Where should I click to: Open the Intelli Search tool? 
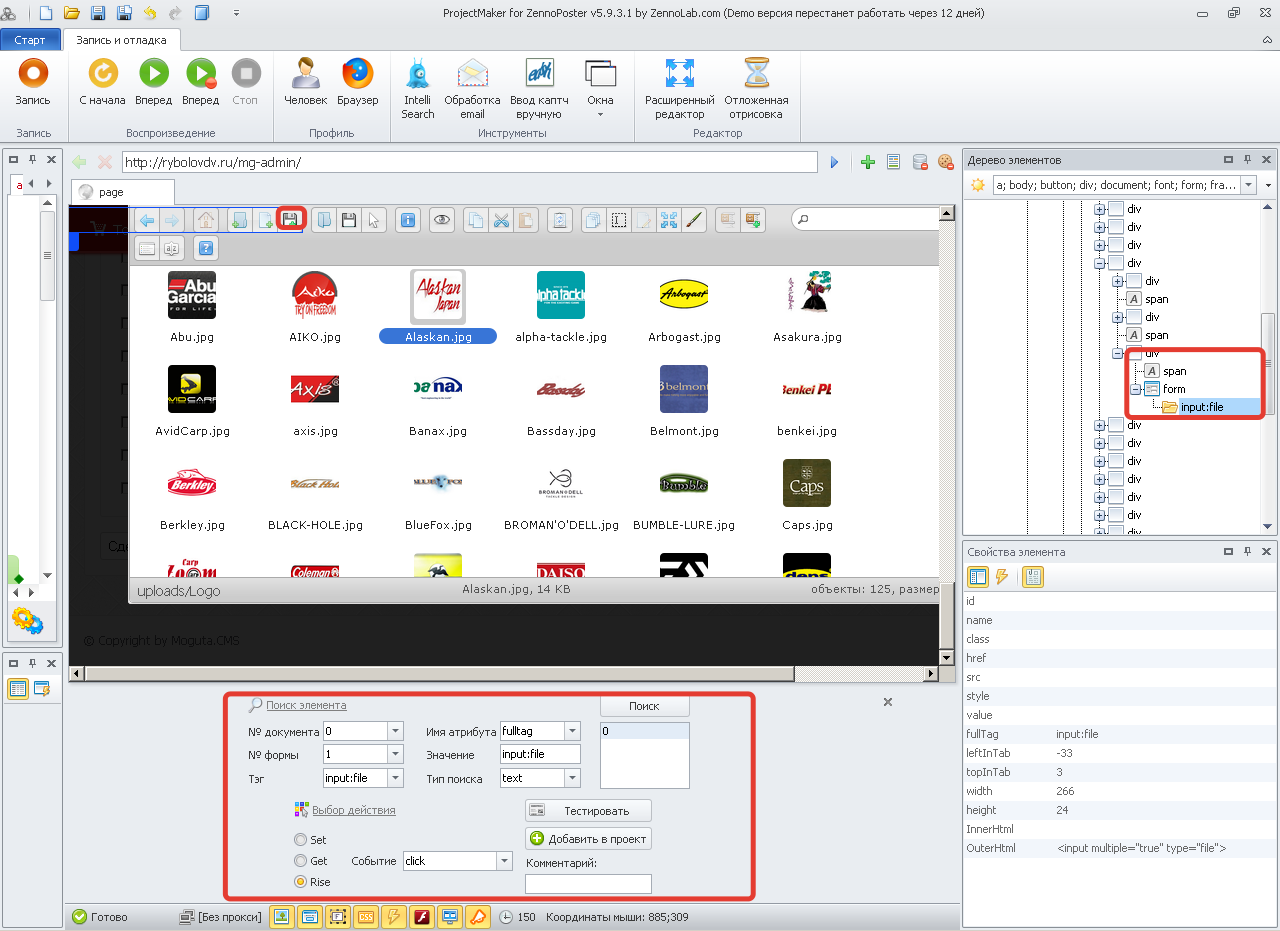click(x=417, y=74)
